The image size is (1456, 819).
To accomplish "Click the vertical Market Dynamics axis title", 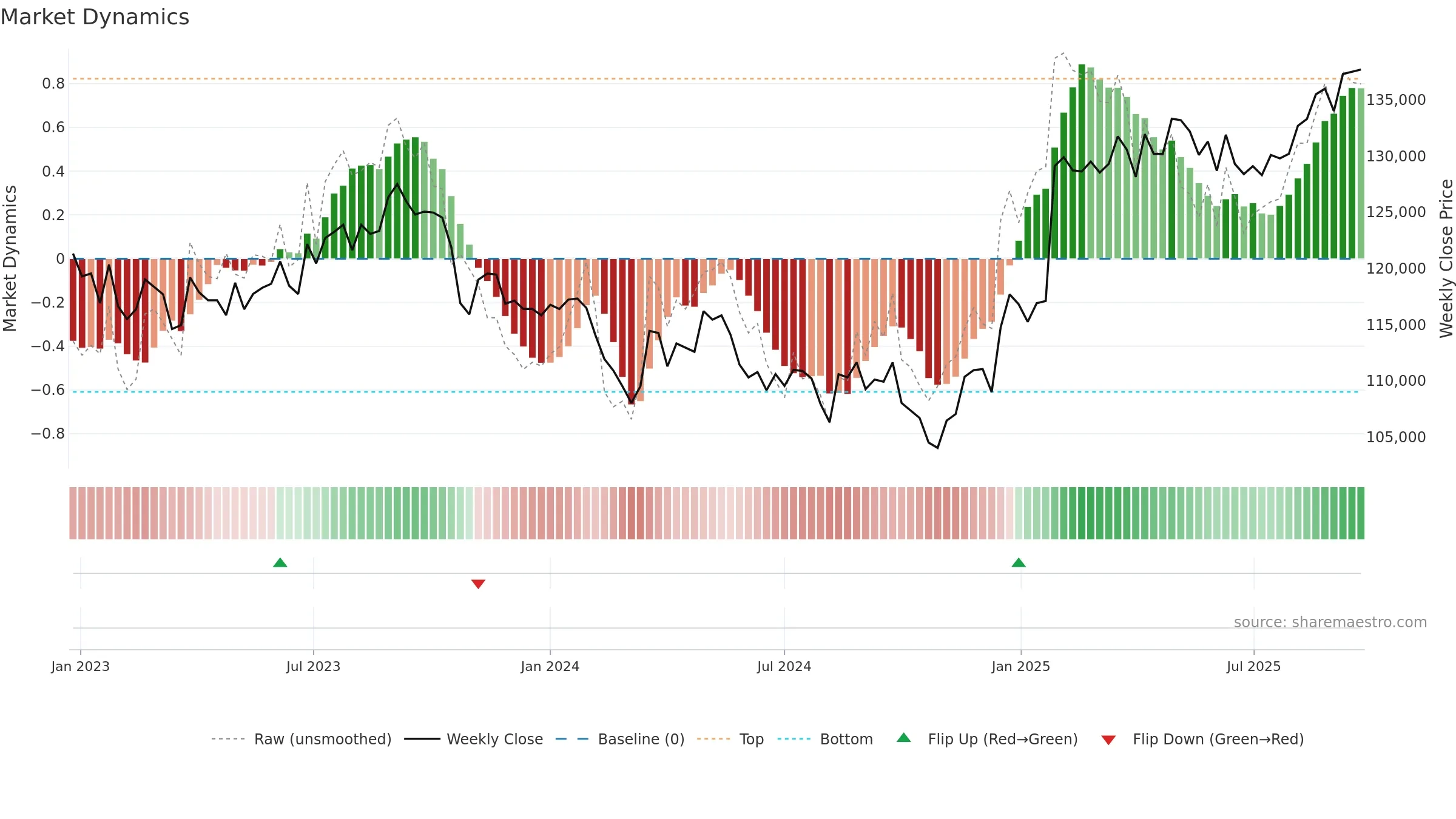I will (10, 258).
